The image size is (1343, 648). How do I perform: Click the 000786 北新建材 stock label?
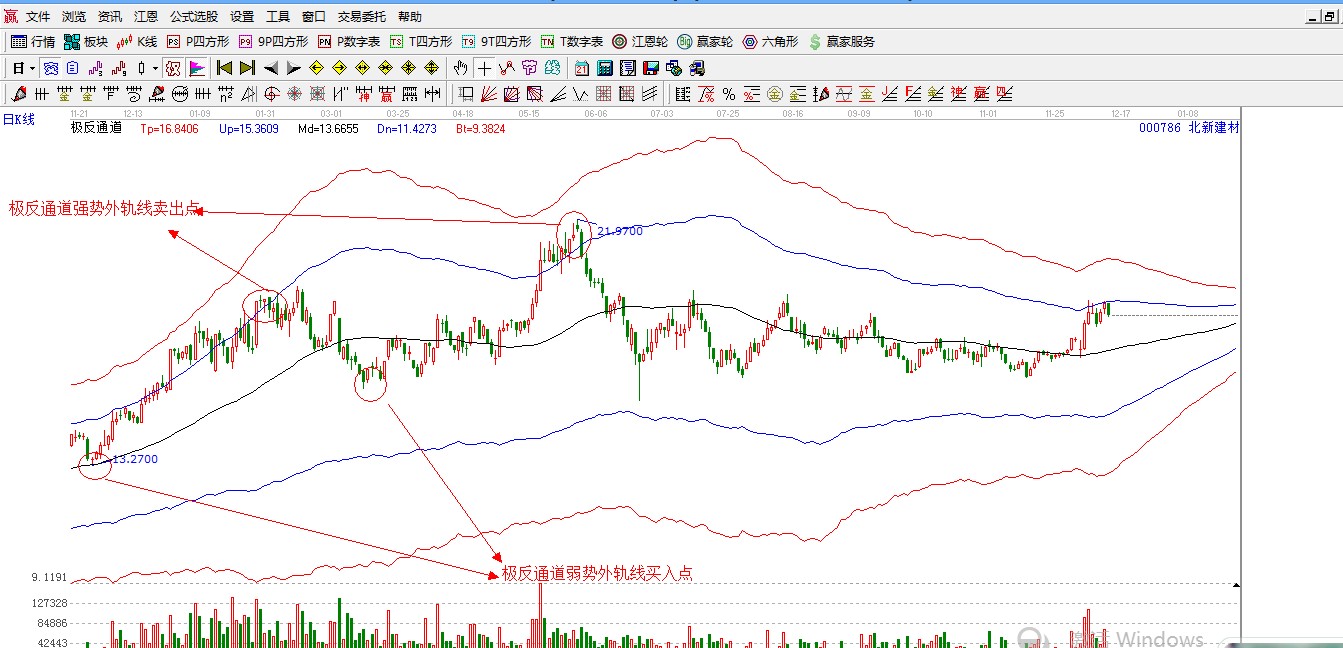point(1188,128)
